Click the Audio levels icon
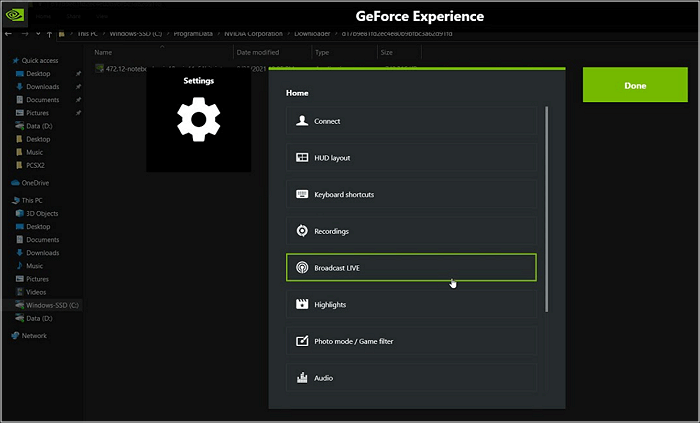This screenshot has height=423, width=700. pyautogui.click(x=302, y=377)
